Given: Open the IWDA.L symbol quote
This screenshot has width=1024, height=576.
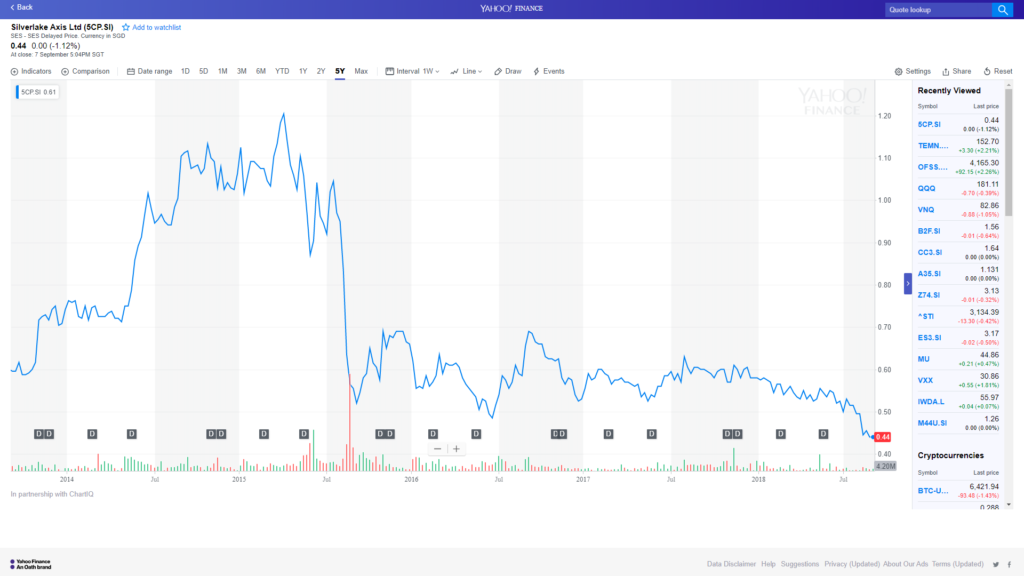Looking at the screenshot, I should tap(931, 402).
